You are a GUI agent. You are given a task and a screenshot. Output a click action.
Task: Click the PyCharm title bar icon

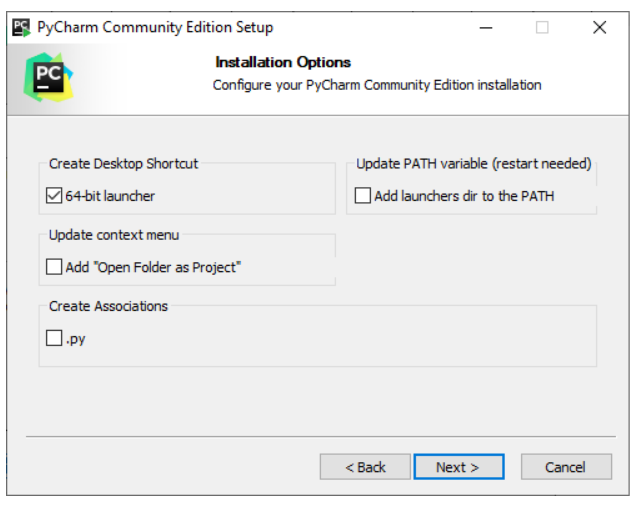[x=21, y=28]
